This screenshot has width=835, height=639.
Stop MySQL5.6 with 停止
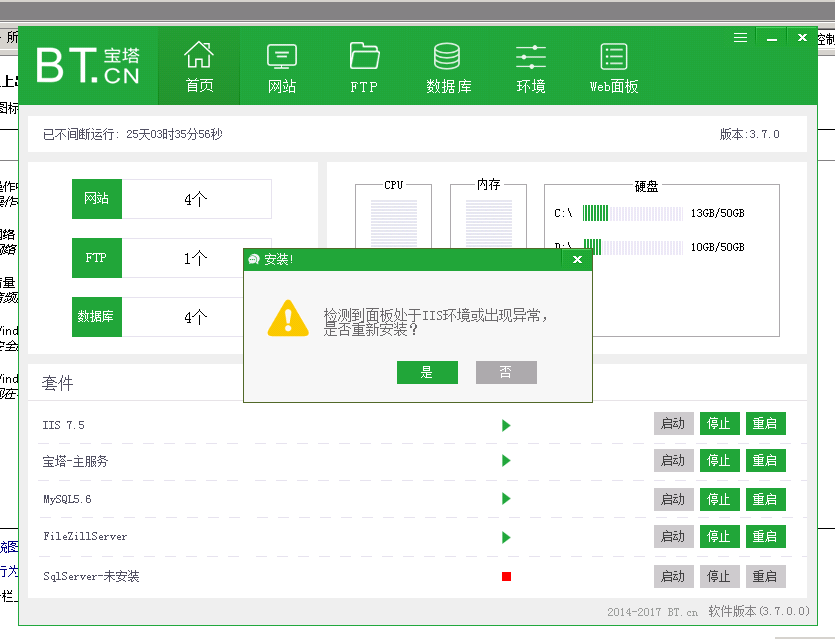[719, 499]
